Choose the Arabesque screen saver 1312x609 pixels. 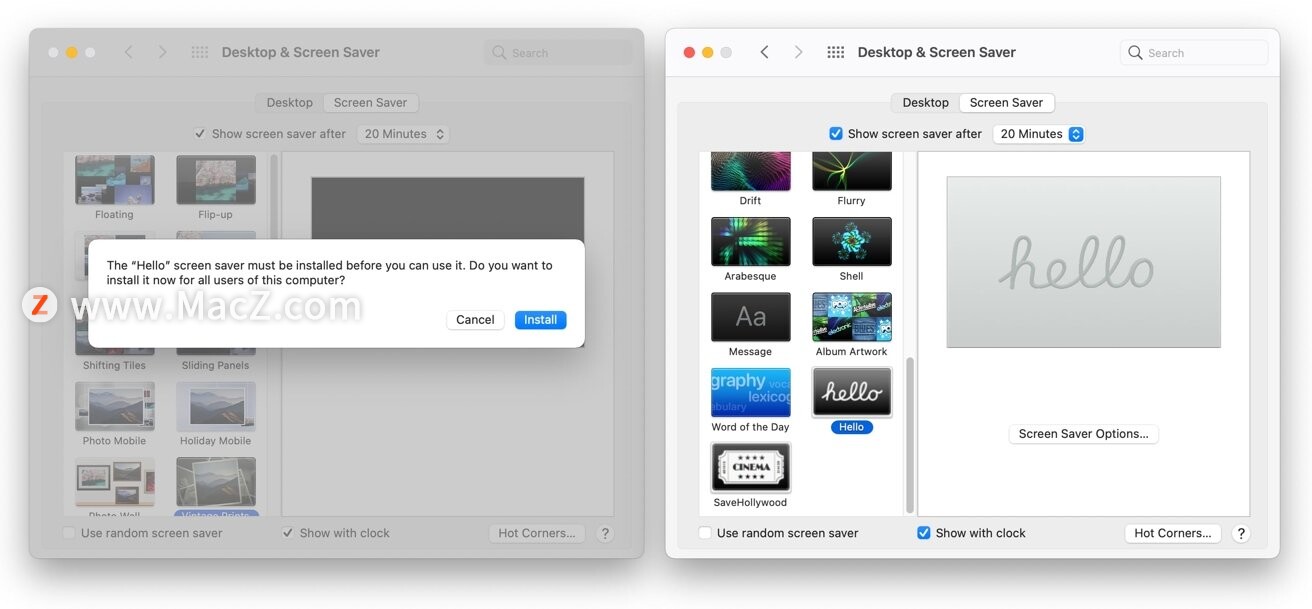point(750,242)
